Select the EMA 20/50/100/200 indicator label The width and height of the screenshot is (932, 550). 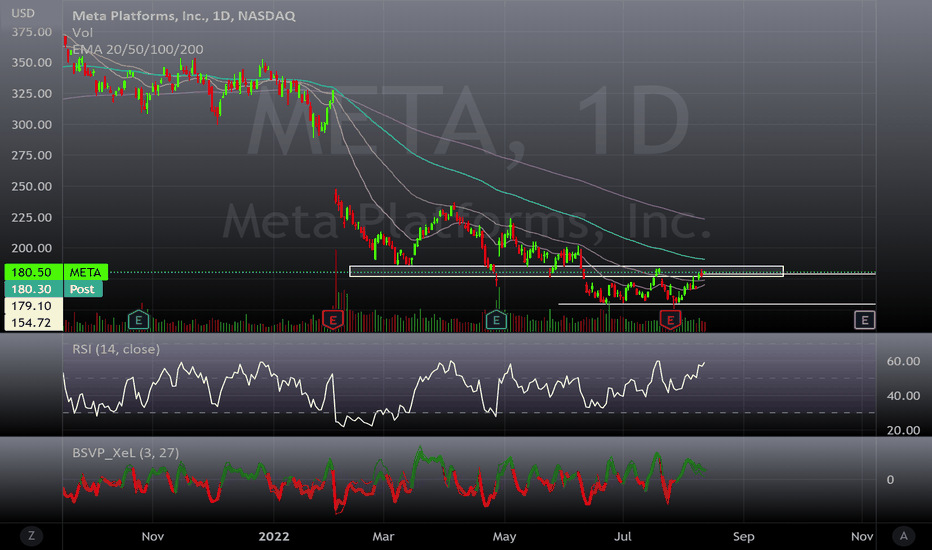tap(138, 49)
